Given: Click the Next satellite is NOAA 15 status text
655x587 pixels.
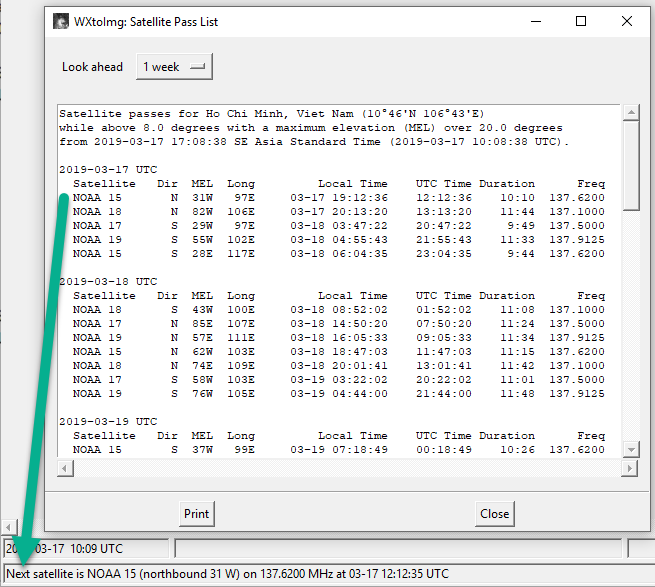Looking at the screenshot, I should click(228, 574).
